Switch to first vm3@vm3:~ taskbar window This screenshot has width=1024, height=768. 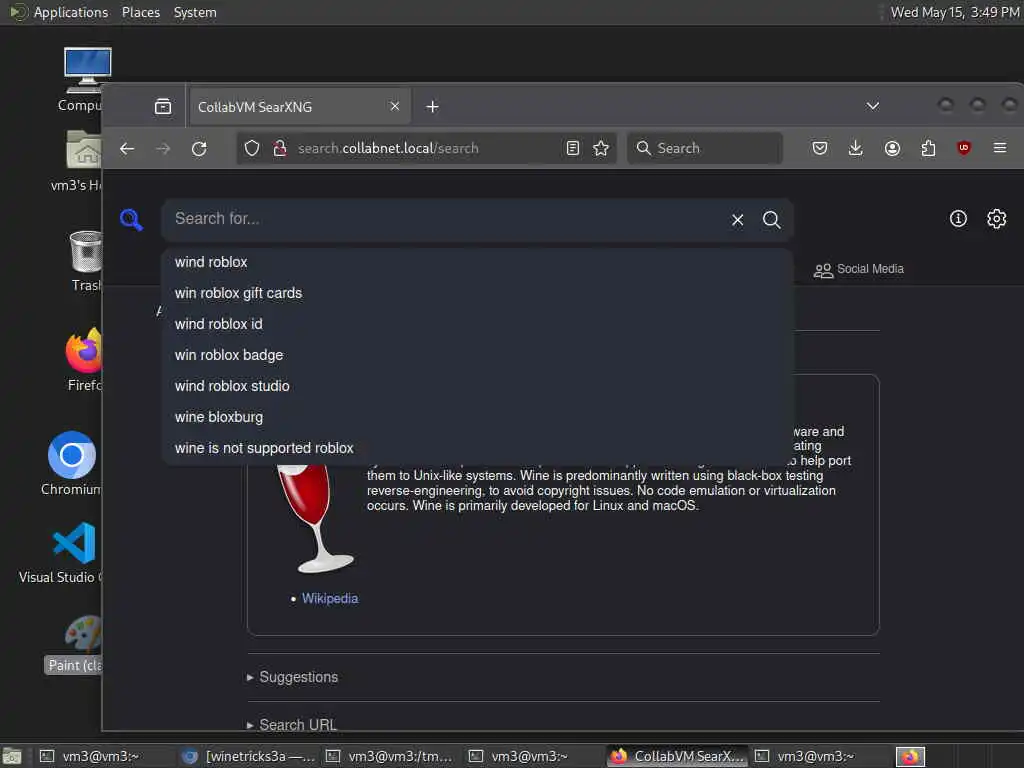89,757
